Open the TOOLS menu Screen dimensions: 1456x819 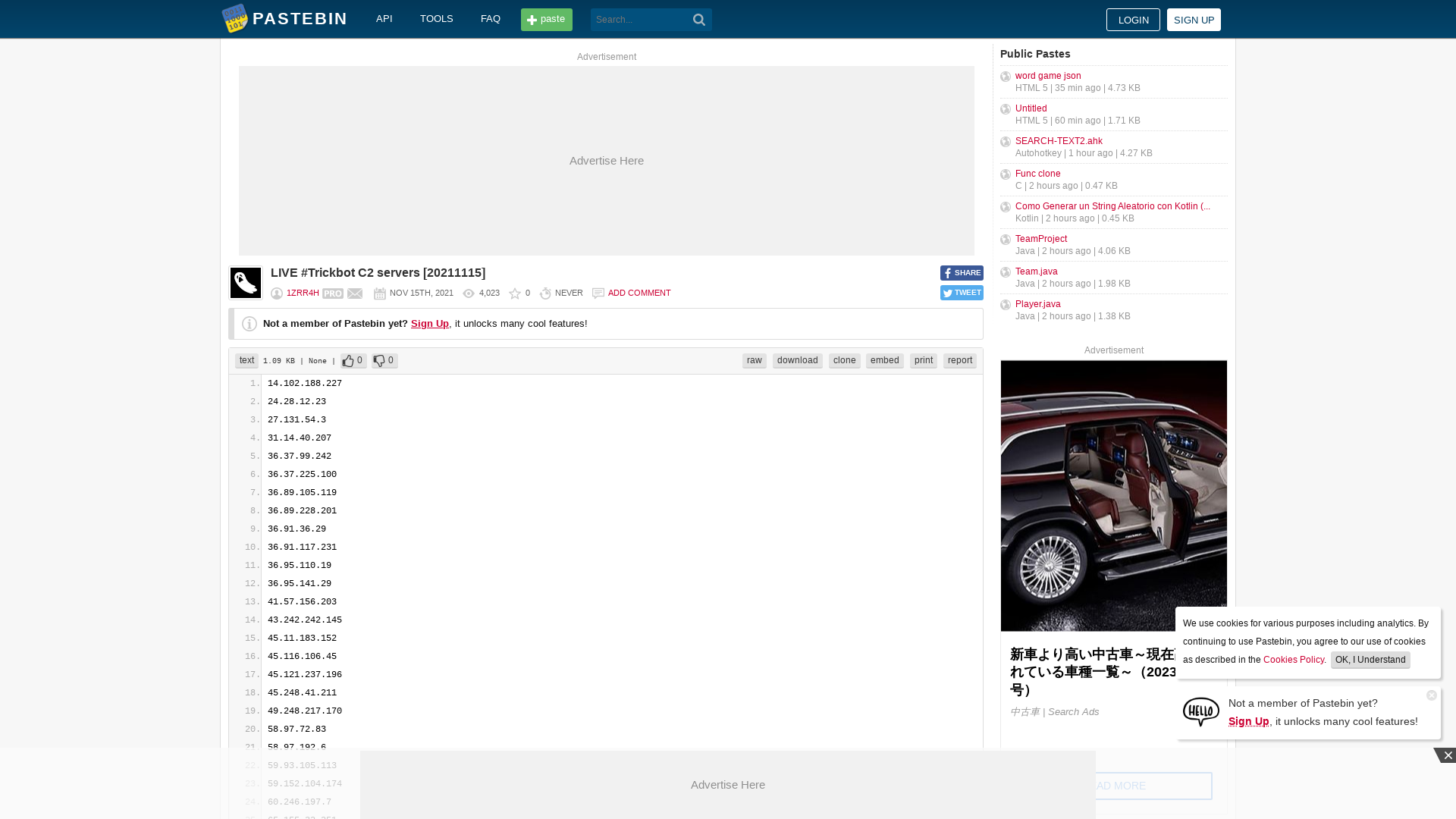coord(437,19)
